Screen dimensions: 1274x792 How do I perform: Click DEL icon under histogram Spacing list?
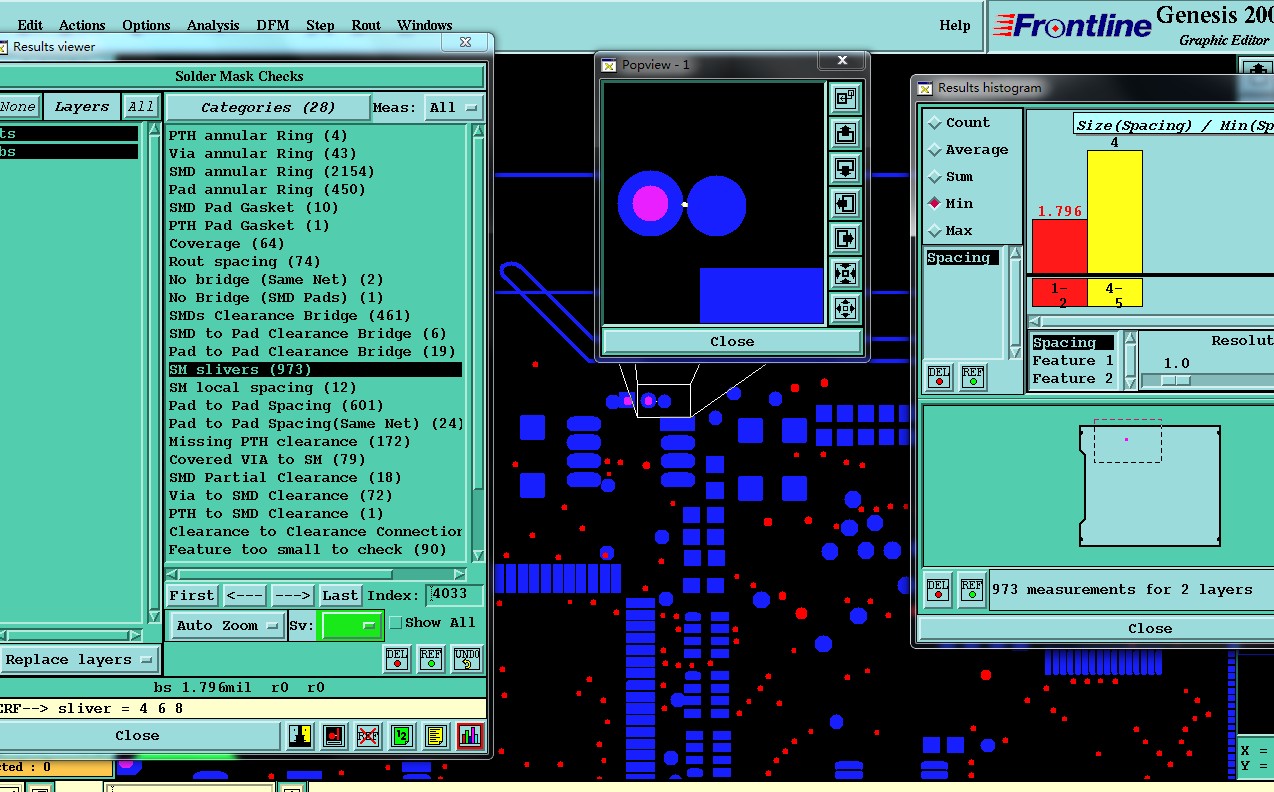pyautogui.click(x=939, y=376)
